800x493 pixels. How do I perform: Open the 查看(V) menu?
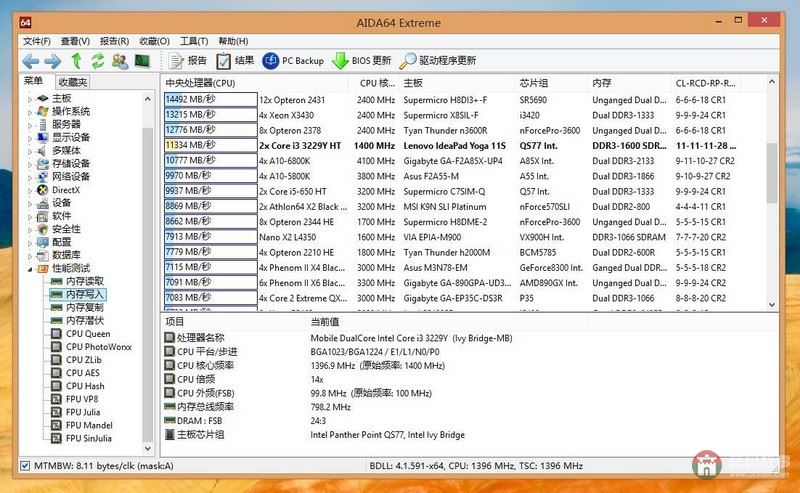pos(75,41)
